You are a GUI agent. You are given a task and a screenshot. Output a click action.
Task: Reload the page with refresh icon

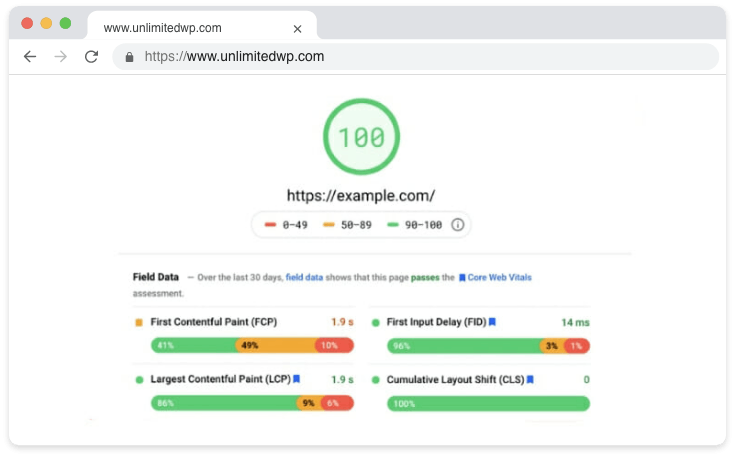[x=91, y=57]
